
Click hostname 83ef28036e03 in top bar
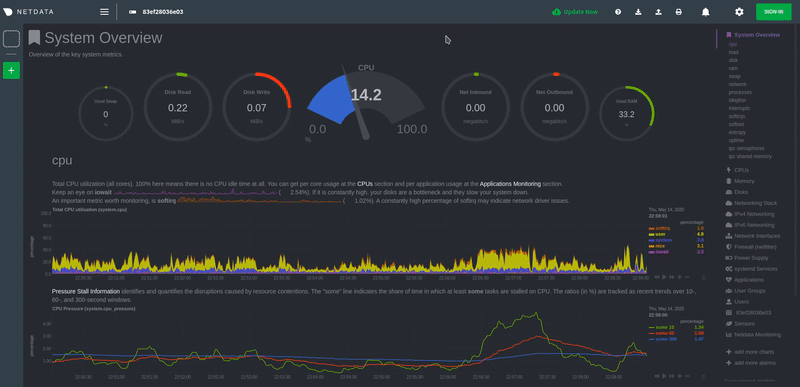tap(163, 12)
